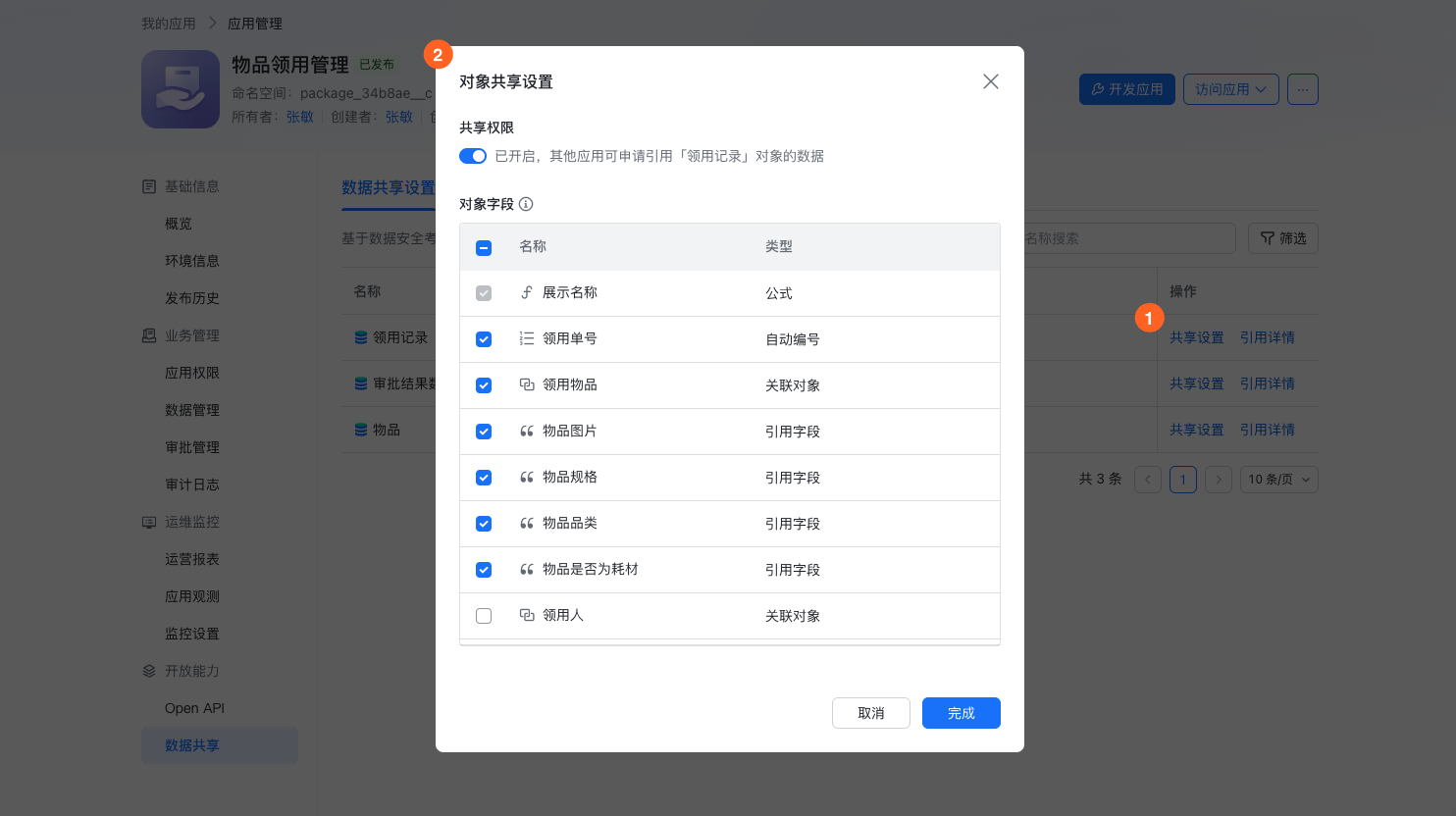The image size is (1456, 816).
Task: Click the info icon next to 对象字段
Action: click(x=526, y=204)
